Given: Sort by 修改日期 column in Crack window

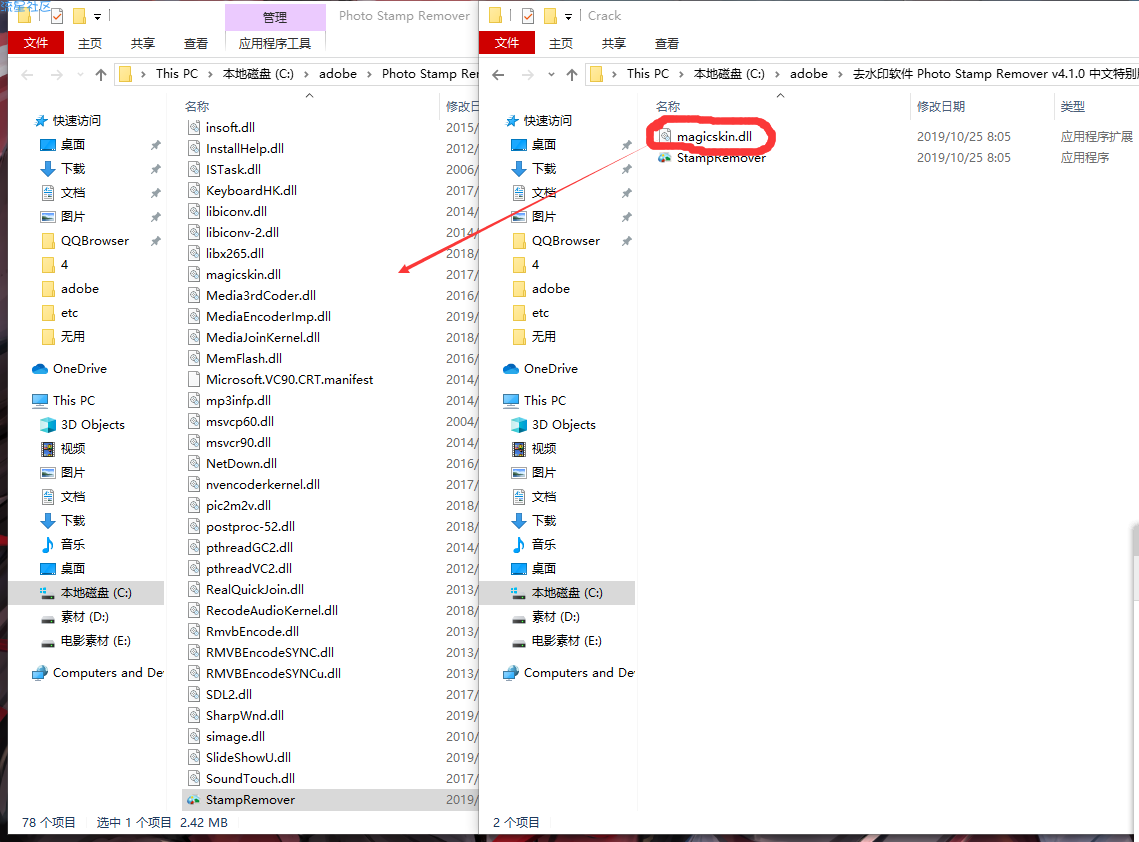Looking at the screenshot, I should pos(941,107).
